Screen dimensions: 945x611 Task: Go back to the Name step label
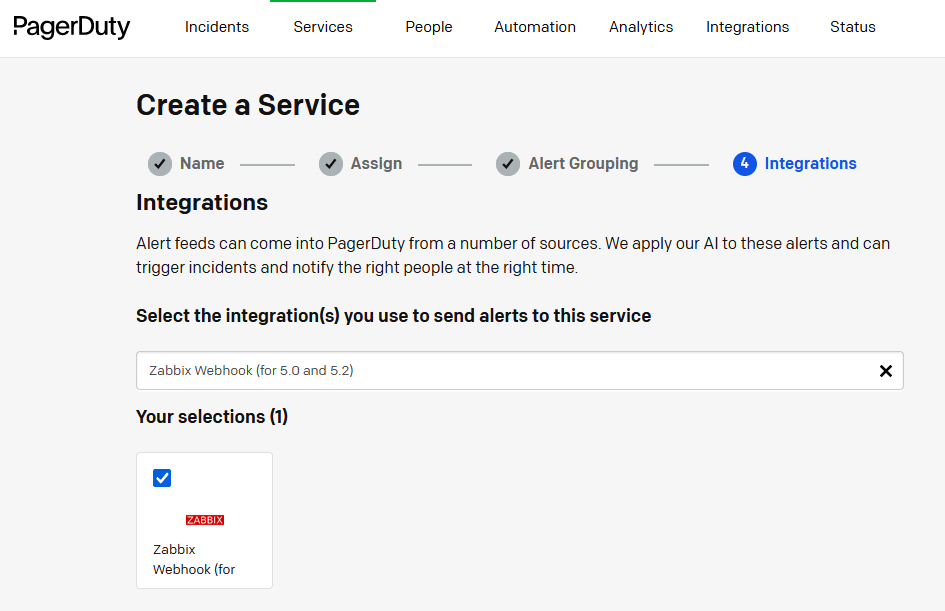[x=202, y=164]
